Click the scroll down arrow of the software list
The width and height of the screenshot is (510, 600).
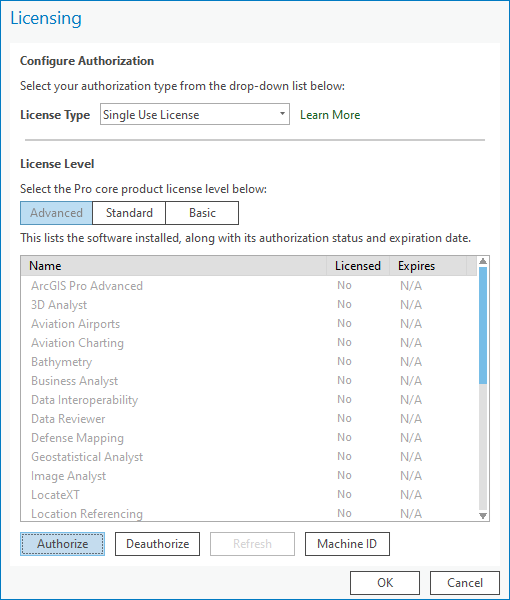click(483, 516)
